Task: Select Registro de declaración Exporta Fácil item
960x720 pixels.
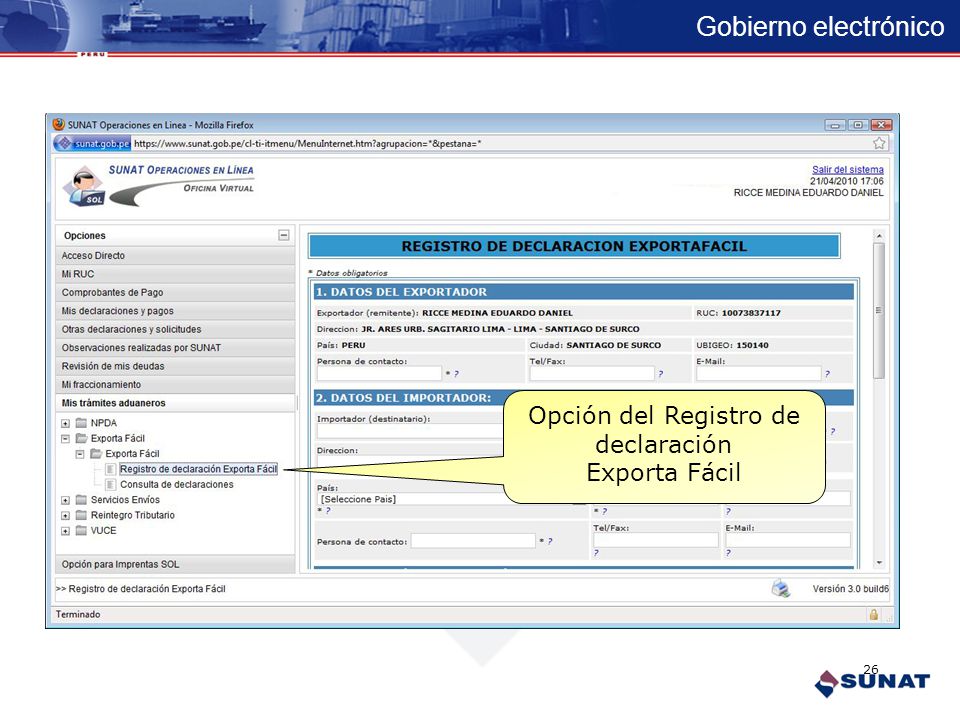Action: pyautogui.click(x=198, y=469)
